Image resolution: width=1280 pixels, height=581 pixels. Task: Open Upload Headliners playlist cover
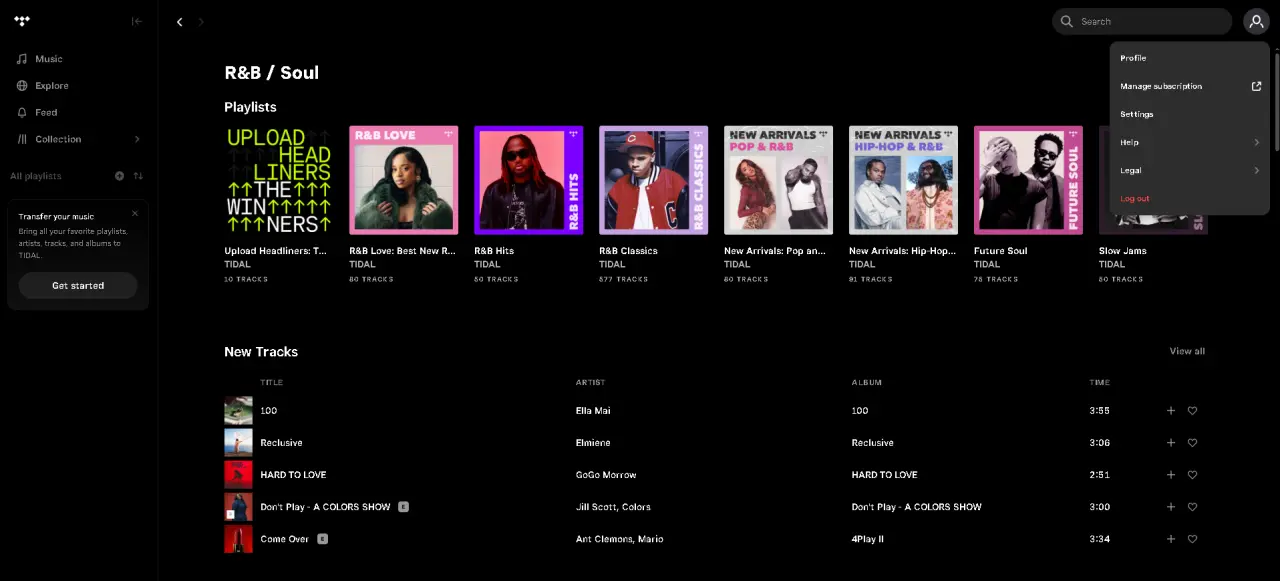coord(278,180)
